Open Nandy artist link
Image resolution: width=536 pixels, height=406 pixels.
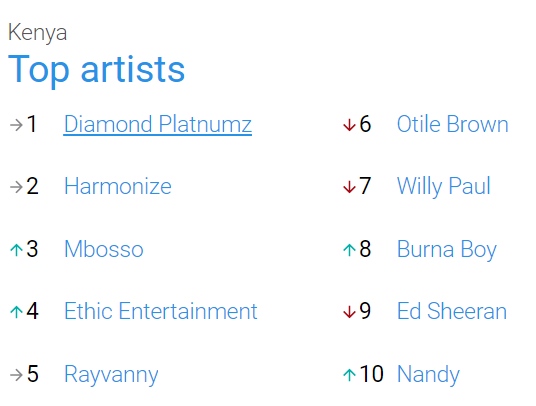tap(428, 375)
